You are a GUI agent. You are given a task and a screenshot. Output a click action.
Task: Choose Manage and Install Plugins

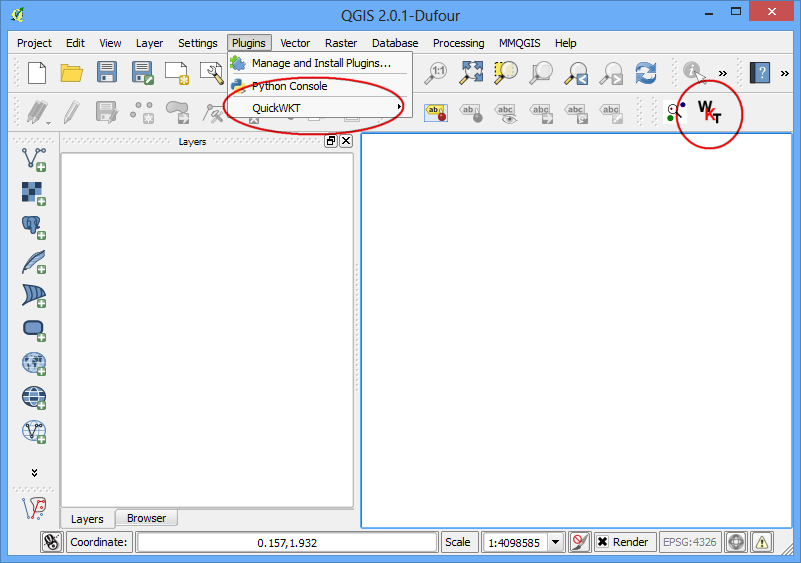coord(319,63)
